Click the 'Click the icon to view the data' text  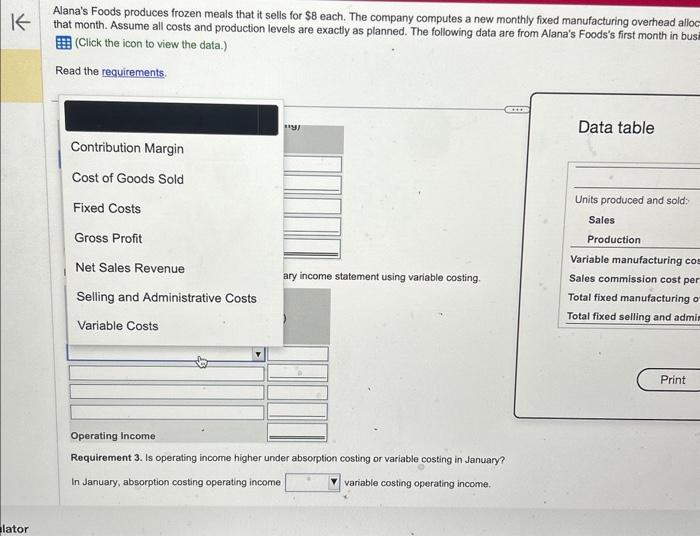pos(151,44)
